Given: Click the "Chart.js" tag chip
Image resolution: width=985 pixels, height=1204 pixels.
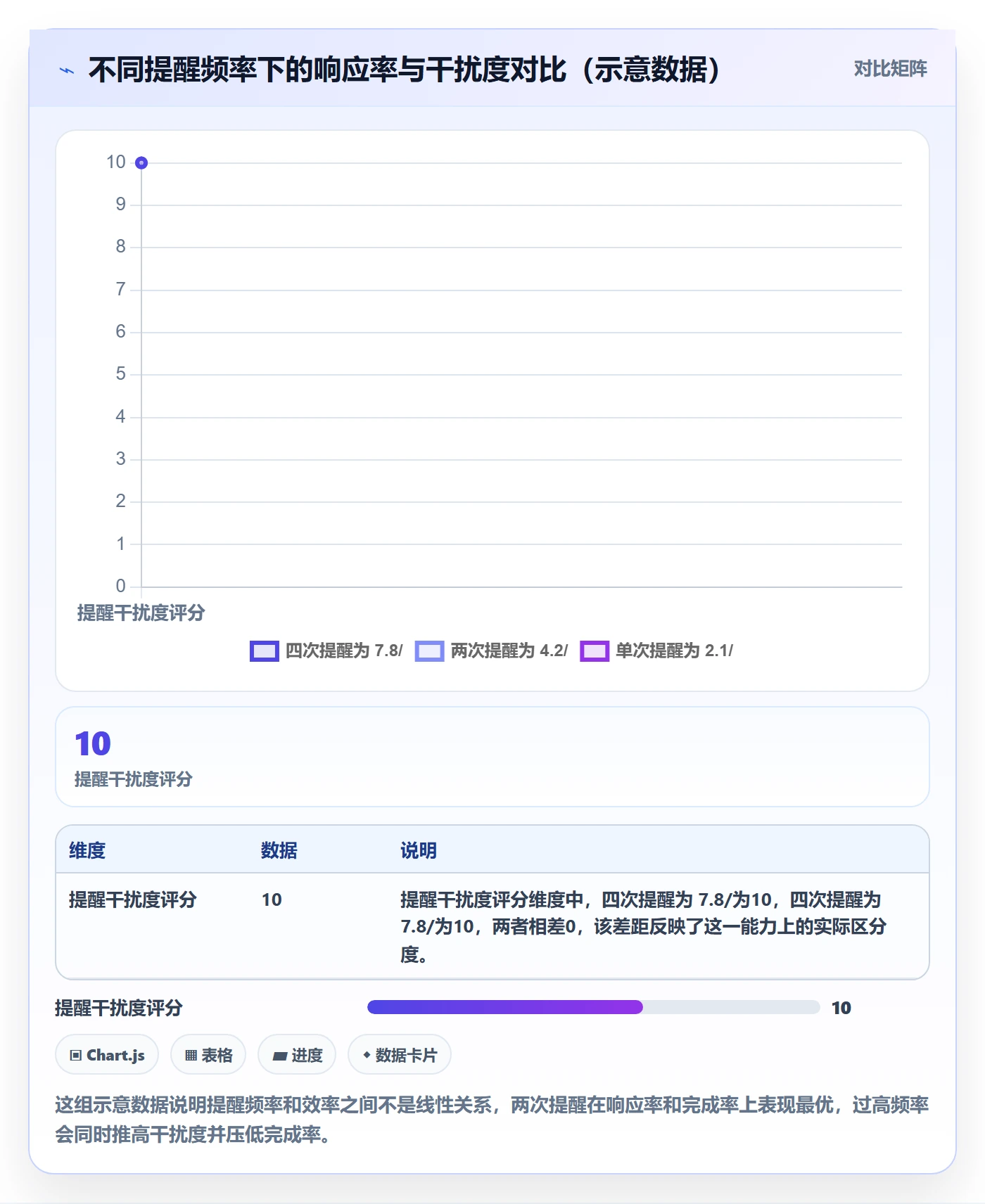Looking at the screenshot, I should [107, 1055].
